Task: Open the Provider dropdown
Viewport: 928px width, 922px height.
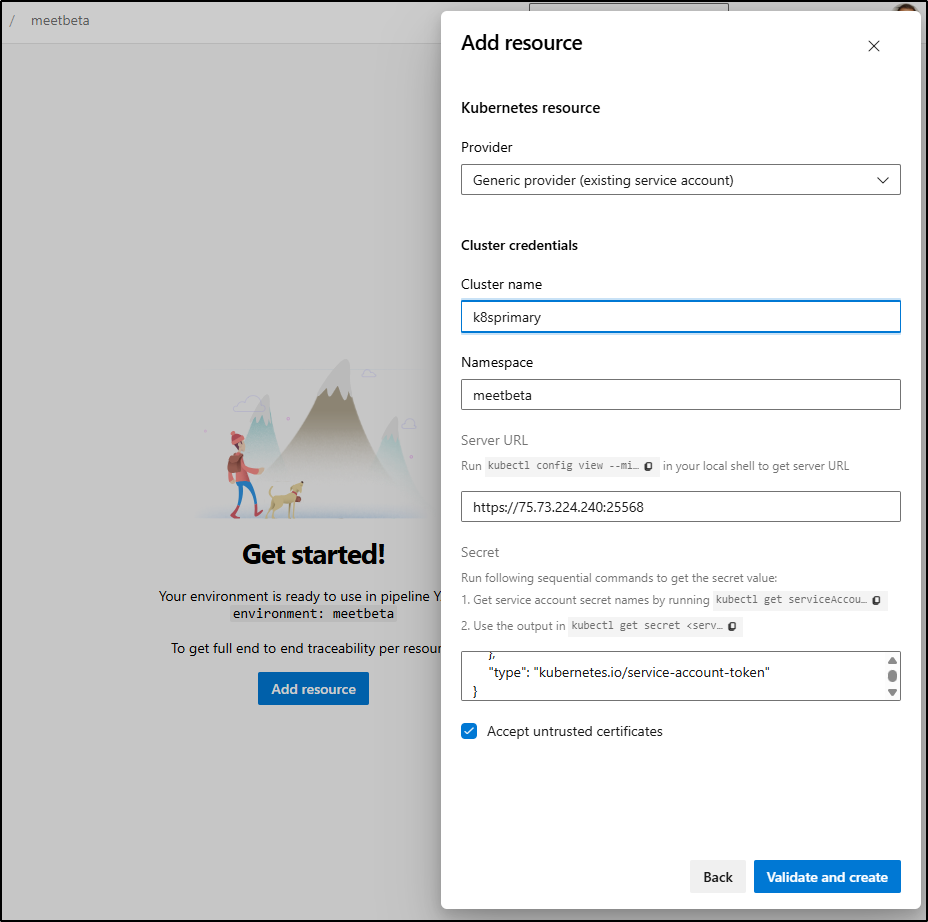Action: click(x=680, y=180)
